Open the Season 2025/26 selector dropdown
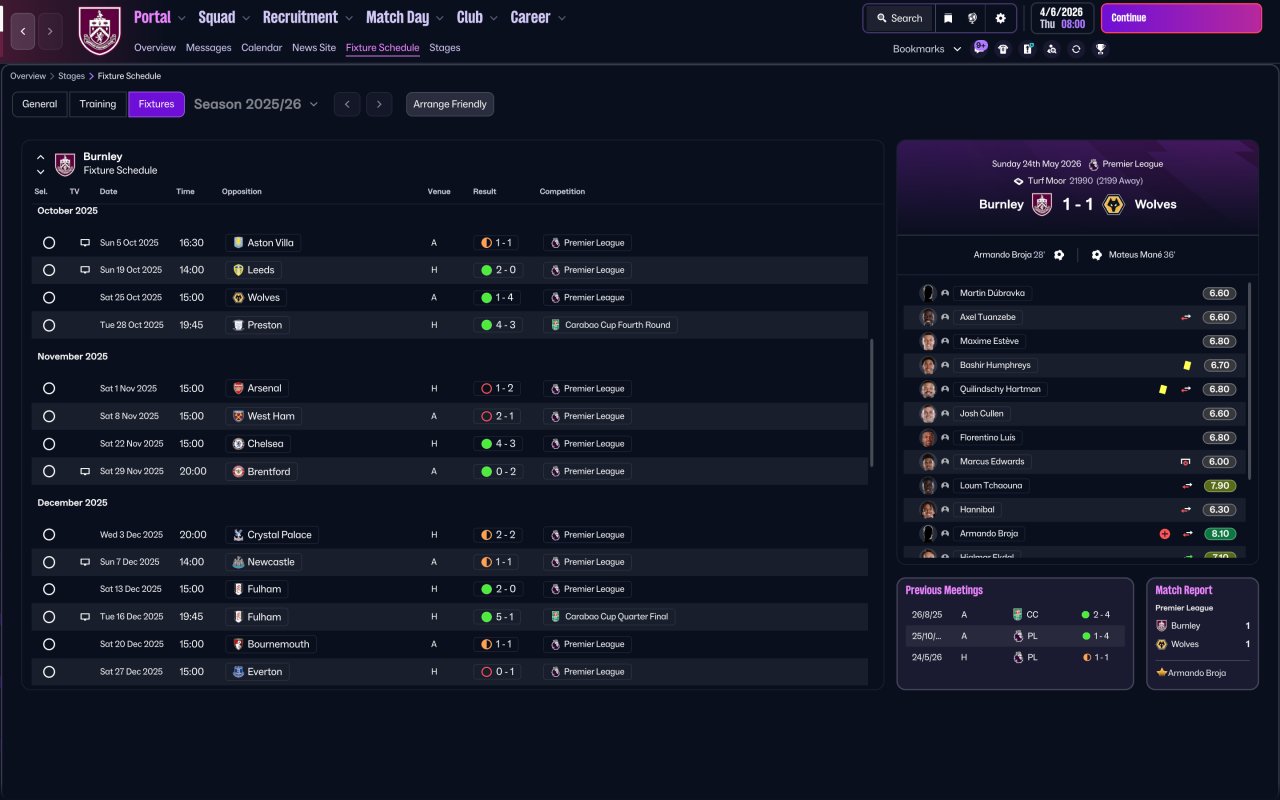Viewport: 1280px width, 800px height. coord(256,104)
